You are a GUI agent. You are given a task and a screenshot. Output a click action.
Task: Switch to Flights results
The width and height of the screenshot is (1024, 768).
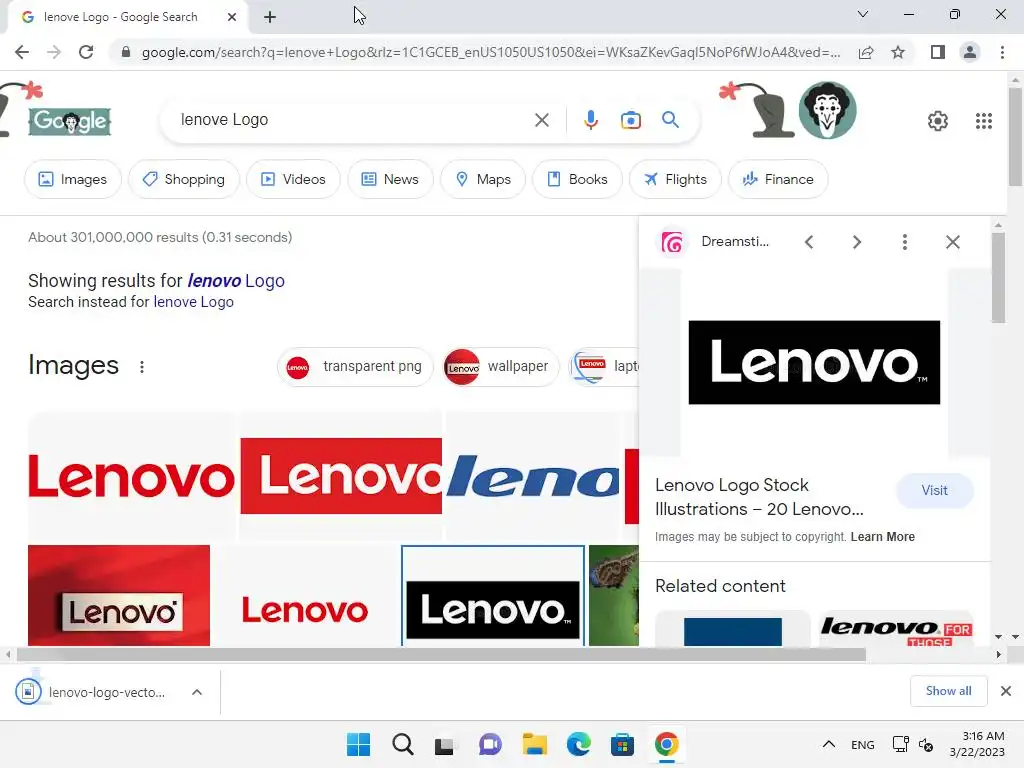(675, 179)
